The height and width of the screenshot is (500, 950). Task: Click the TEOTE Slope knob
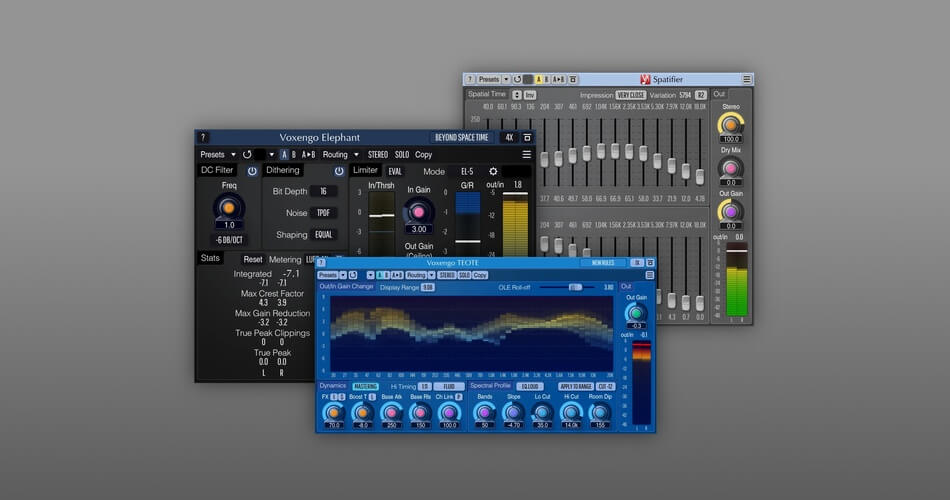(513, 413)
